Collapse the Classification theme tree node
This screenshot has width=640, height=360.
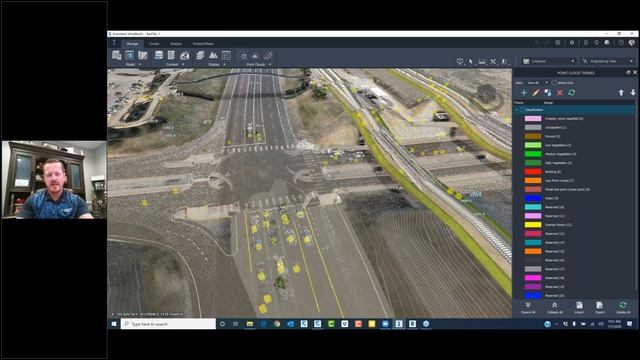tap(517, 110)
